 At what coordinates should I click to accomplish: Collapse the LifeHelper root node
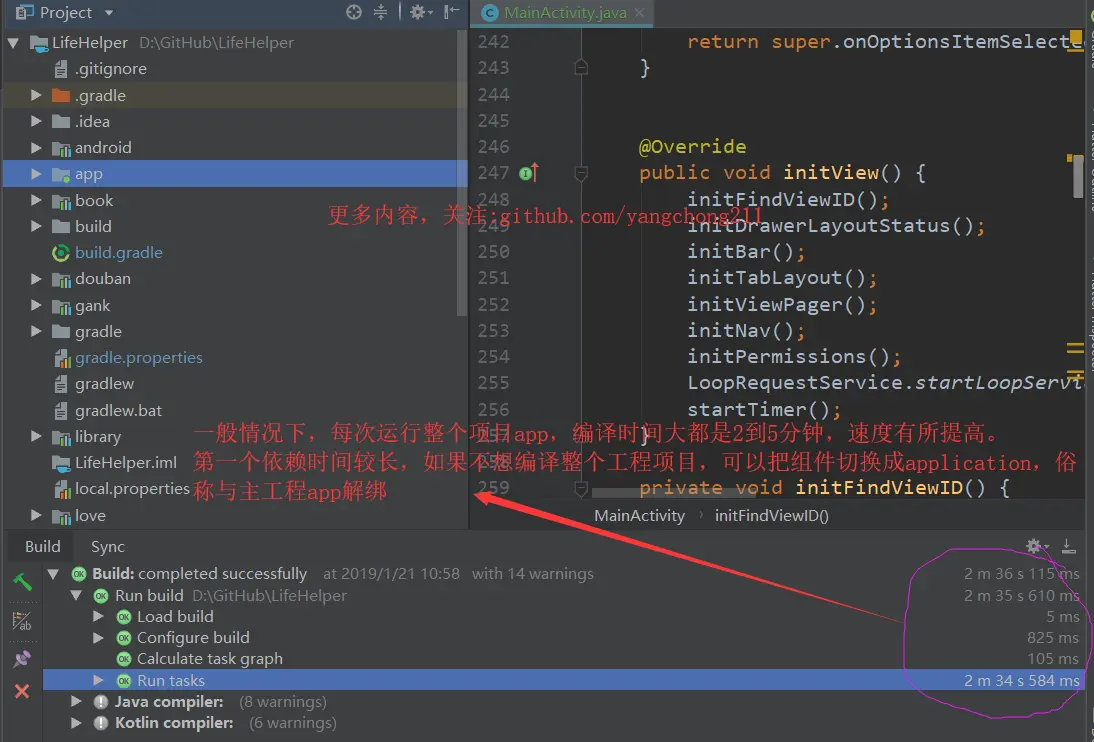[13, 43]
